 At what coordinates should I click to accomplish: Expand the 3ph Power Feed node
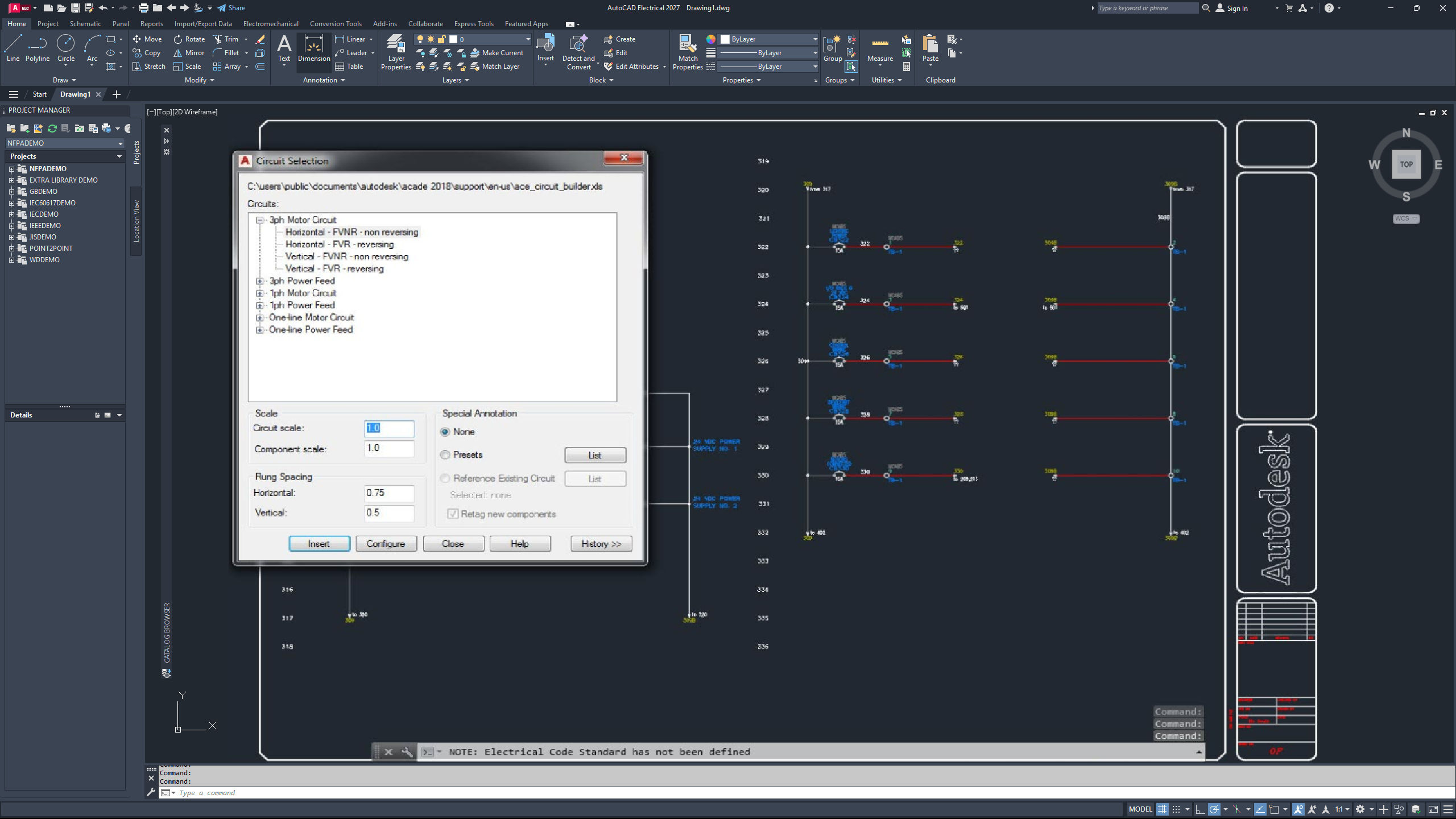tap(260, 281)
